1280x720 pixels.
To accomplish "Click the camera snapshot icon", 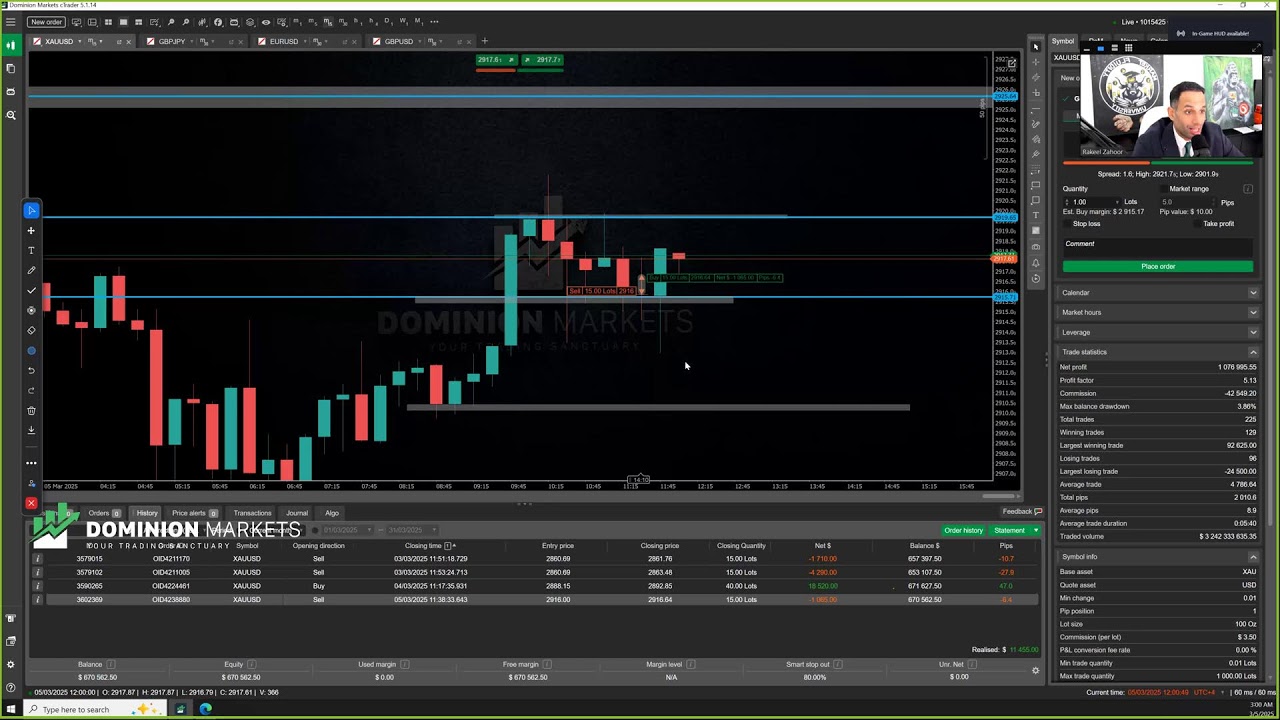I will point(1036,247).
